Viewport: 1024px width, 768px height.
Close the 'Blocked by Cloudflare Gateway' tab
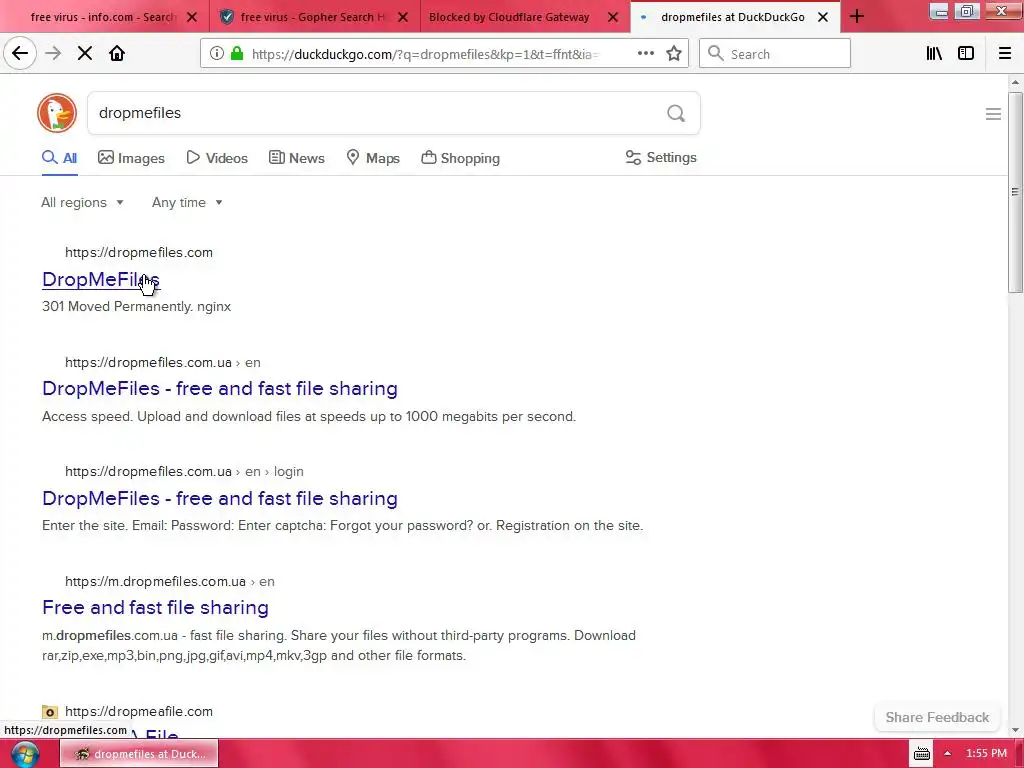pyautogui.click(x=613, y=17)
